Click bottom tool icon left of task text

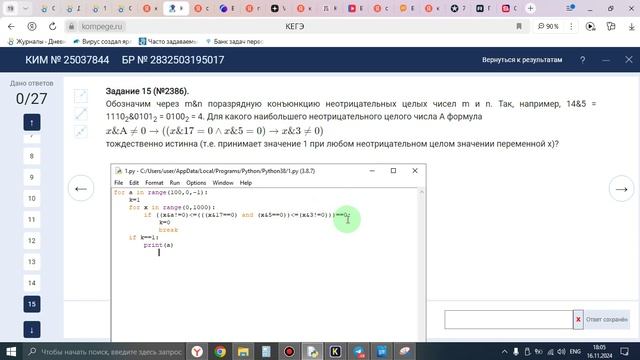[81, 132]
